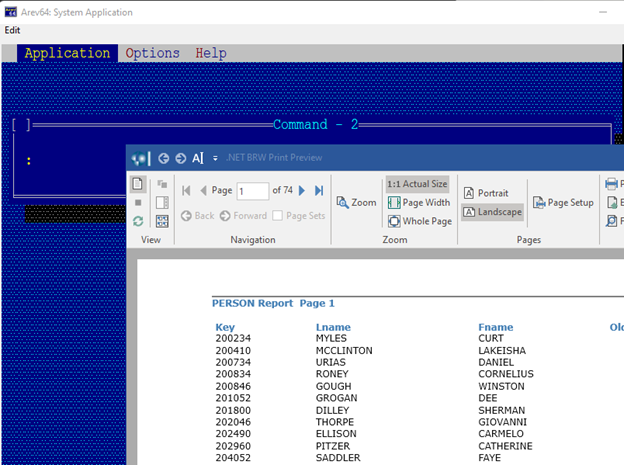Image resolution: width=624 pixels, height=465 pixels.
Task: Select the text cursor tool in the title bar
Action: (x=198, y=158)
